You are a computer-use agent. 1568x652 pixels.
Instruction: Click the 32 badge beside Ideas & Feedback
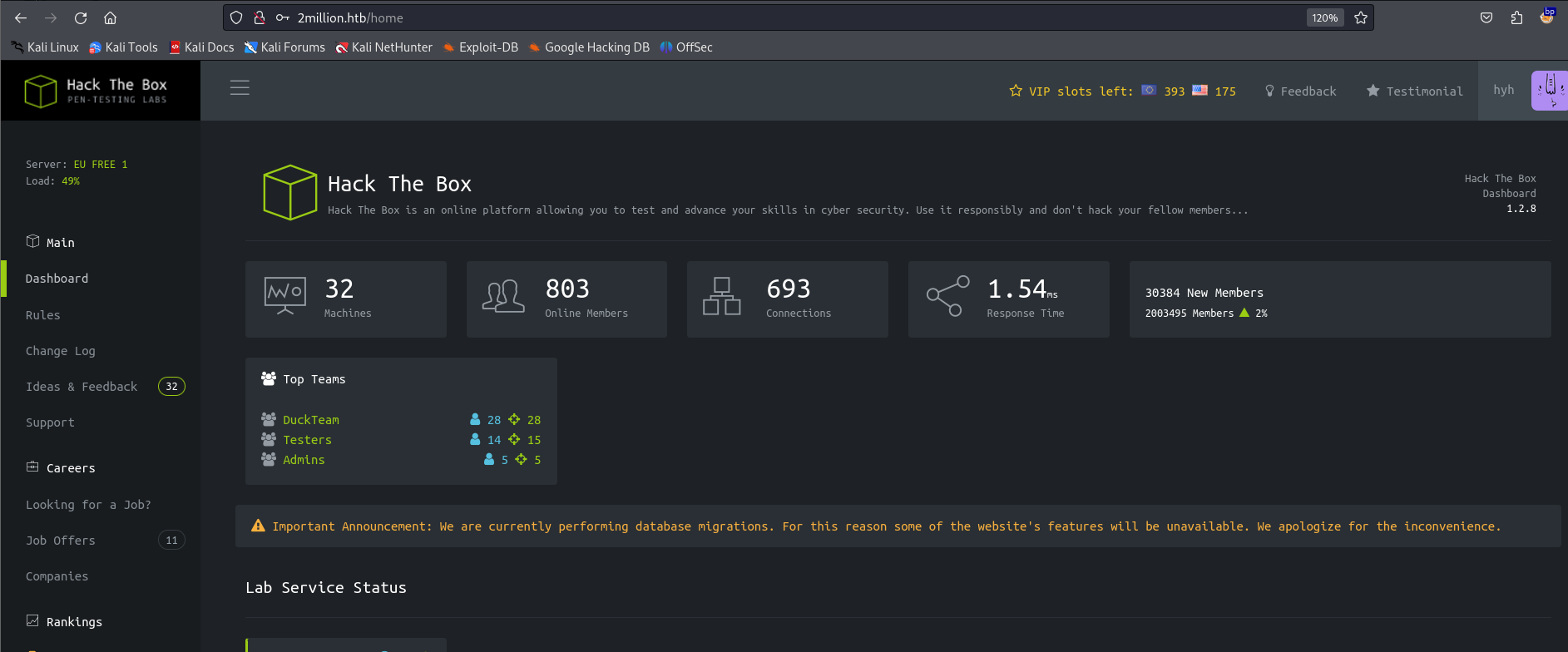[171, 386]
